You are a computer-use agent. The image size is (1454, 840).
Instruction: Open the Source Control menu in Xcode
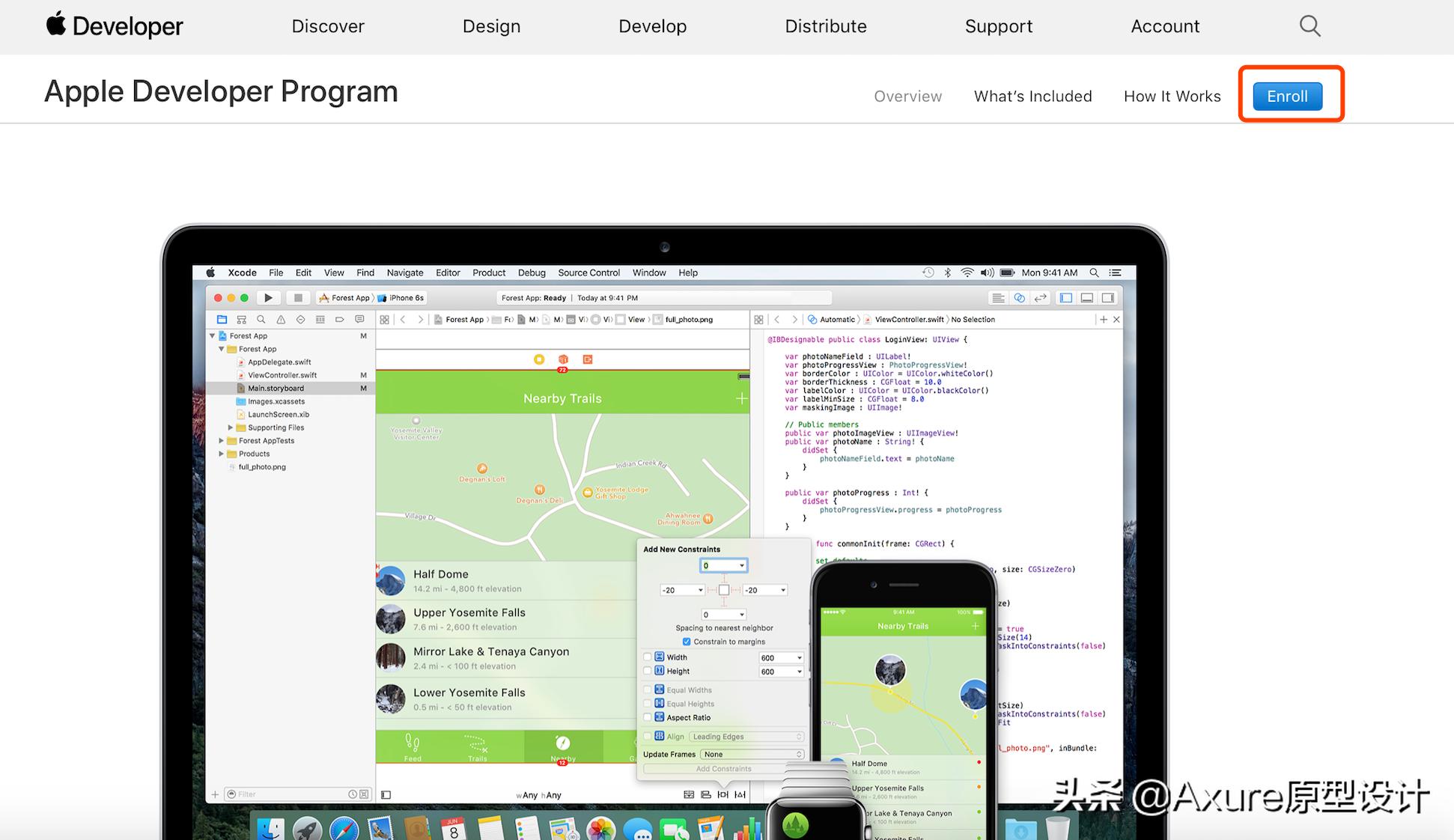tap(588, 273)
